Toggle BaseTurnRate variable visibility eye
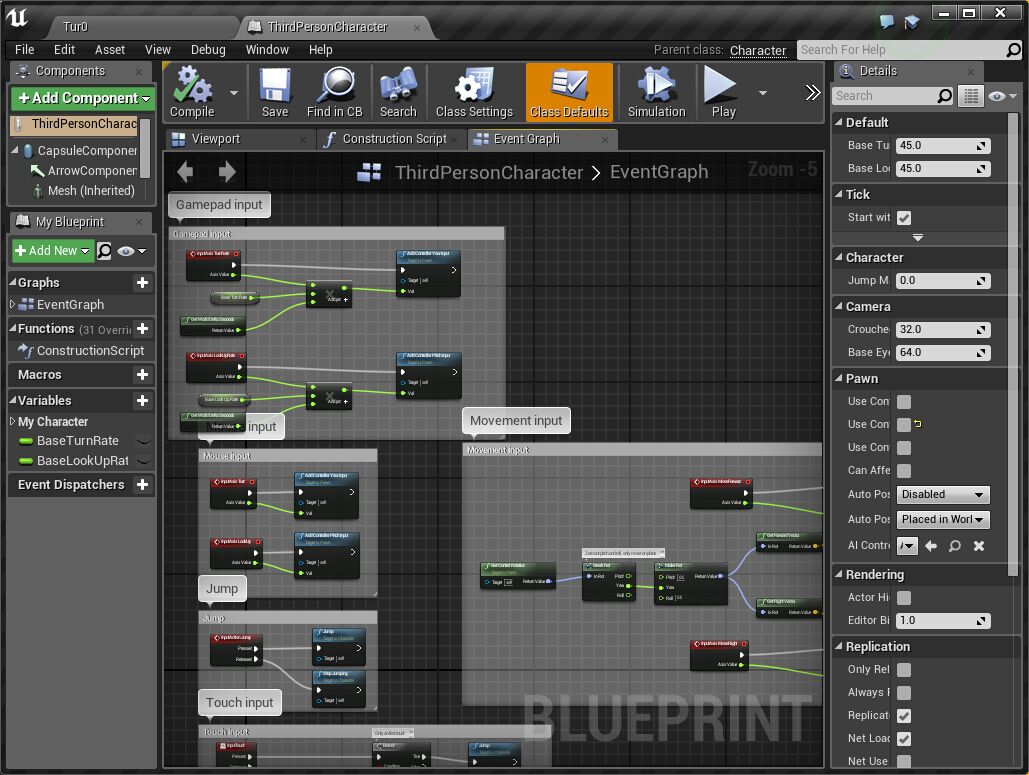This screenshot has width=1029, height=775. tap(144, 442)
